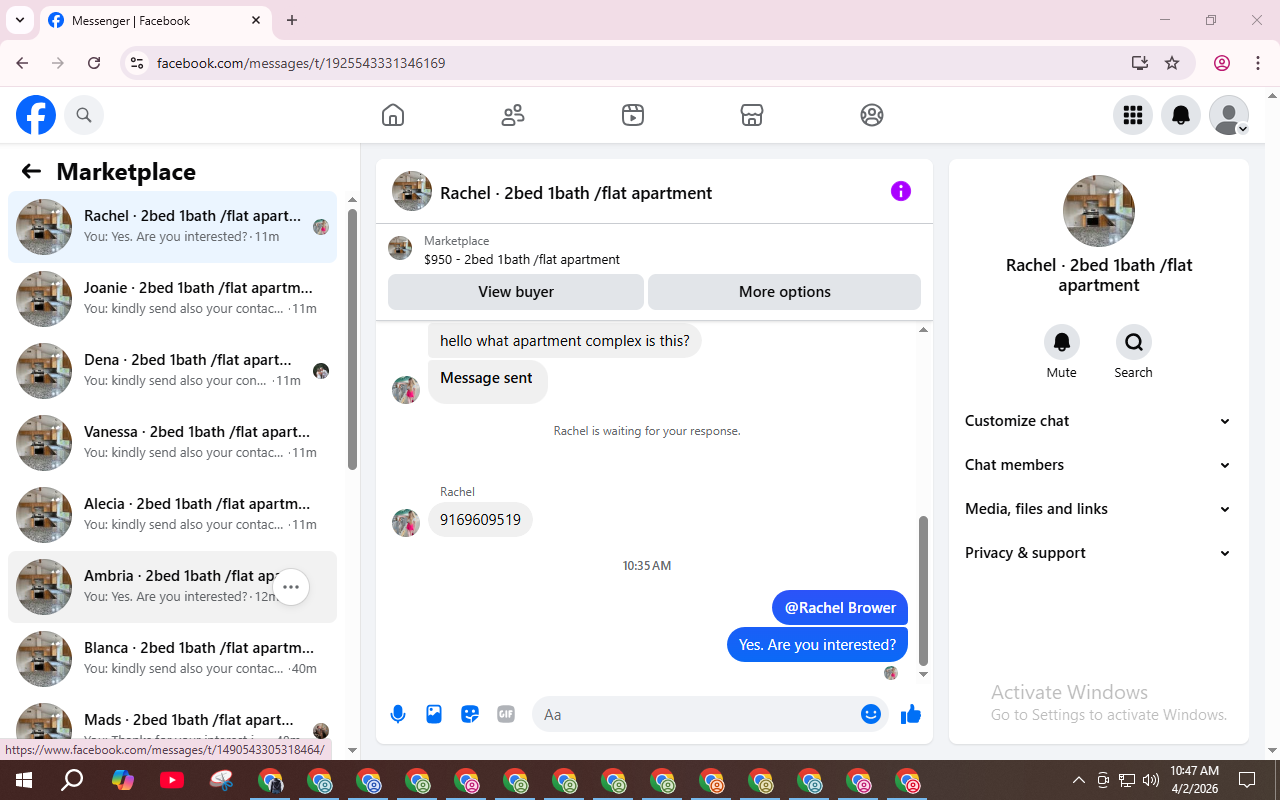1280x800 pixels.
Task: Open the taskbar volume control
Action: click(x=1150, y=780)
